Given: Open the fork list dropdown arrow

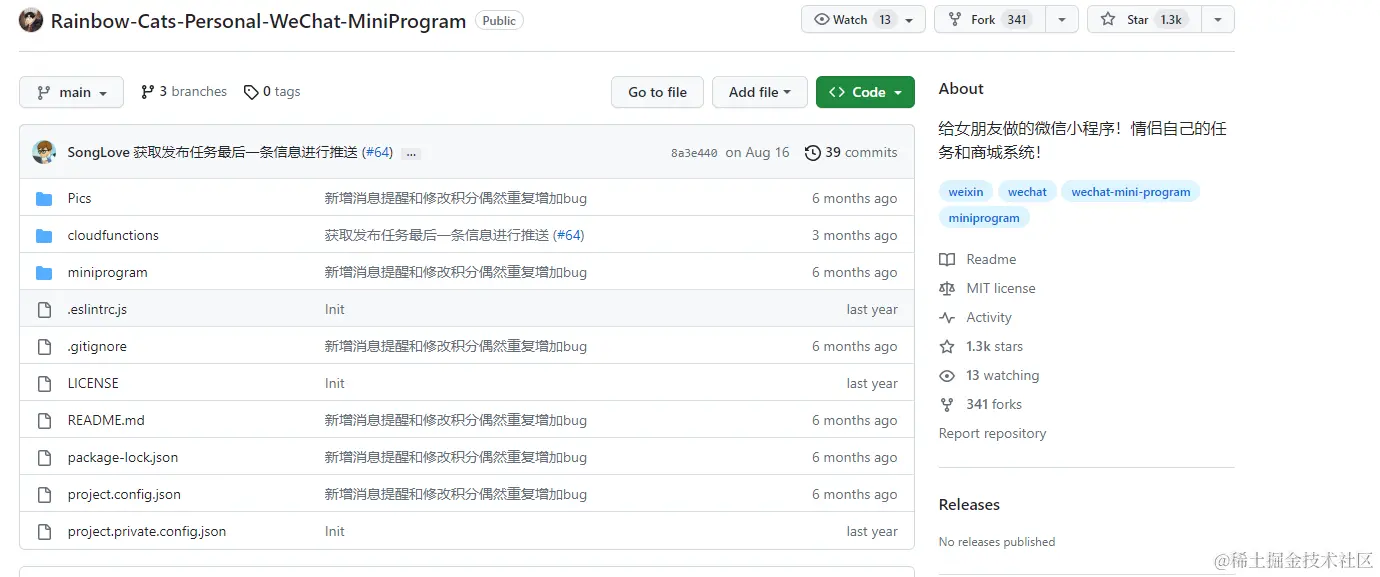Looking at the screenshot, I should (1062, 19).
